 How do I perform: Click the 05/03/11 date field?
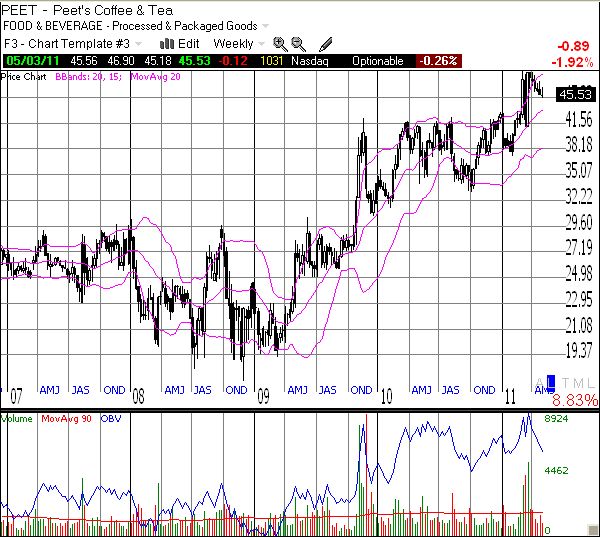pyautogui.click(x=33, y=61)
